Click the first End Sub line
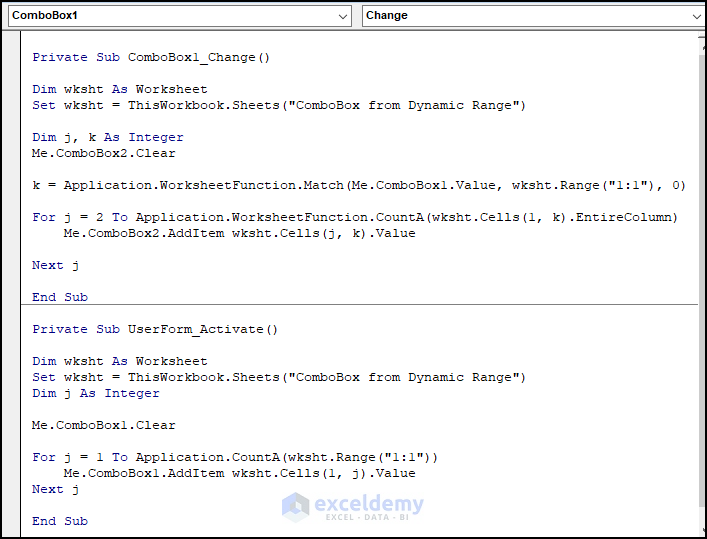The height and width of the screenshot is (539, 707). pos(60,297)
